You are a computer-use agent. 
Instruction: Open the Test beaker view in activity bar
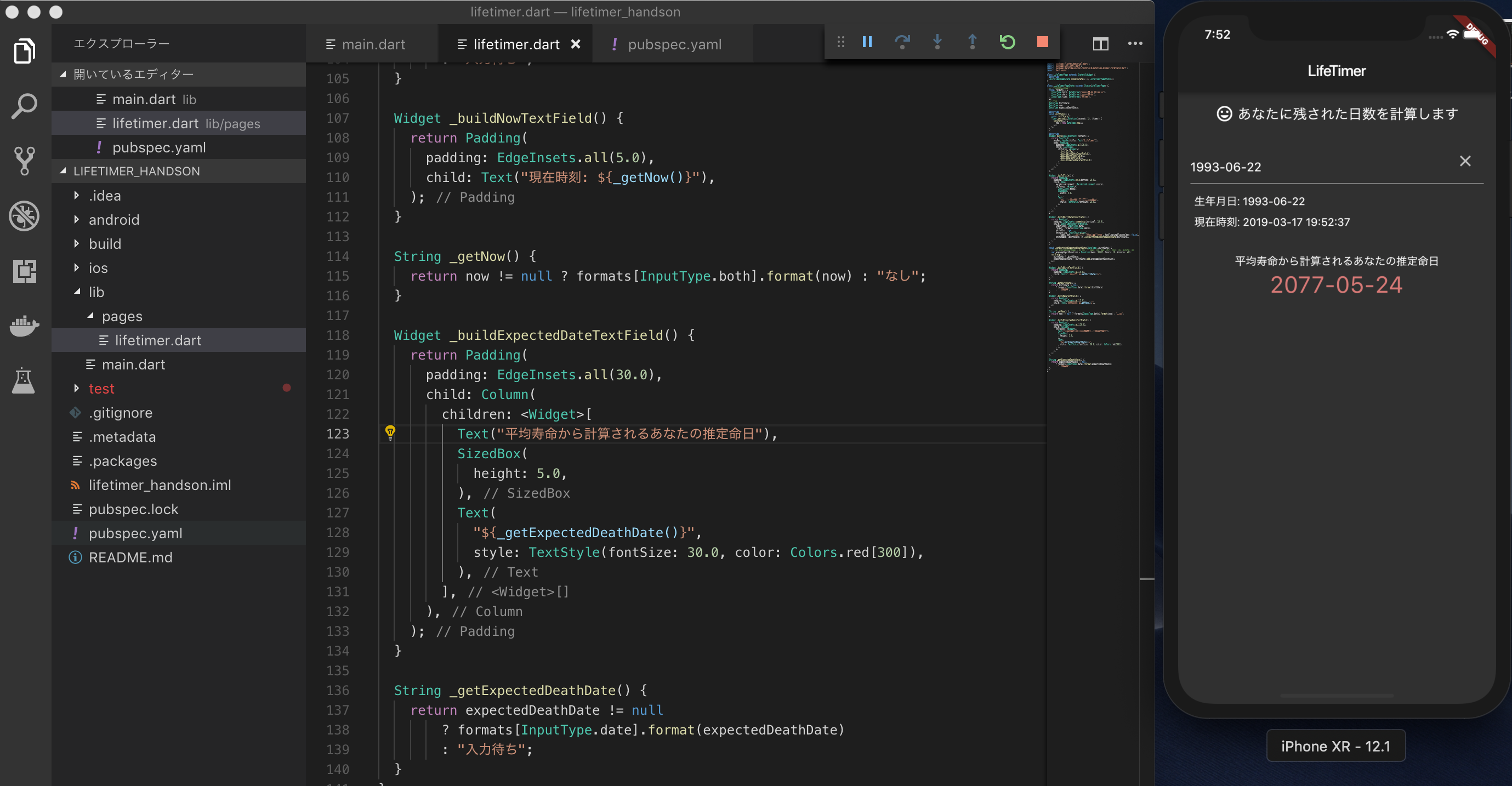click(24, 380)
